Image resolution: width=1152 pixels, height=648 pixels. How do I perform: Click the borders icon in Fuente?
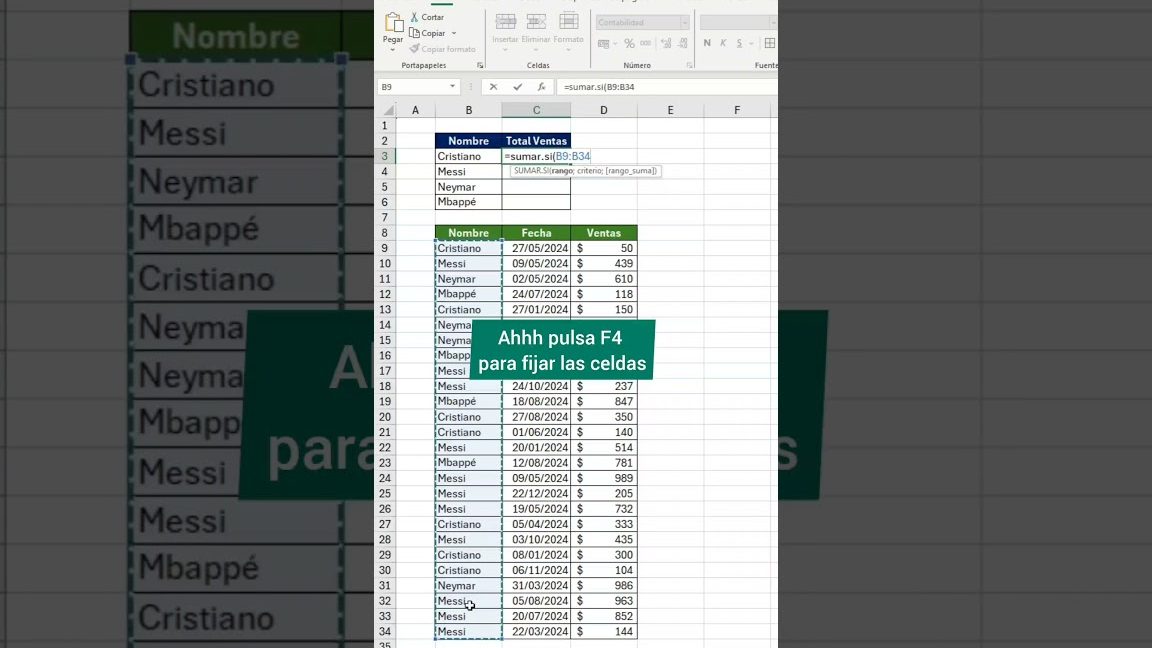pos(769,43)
